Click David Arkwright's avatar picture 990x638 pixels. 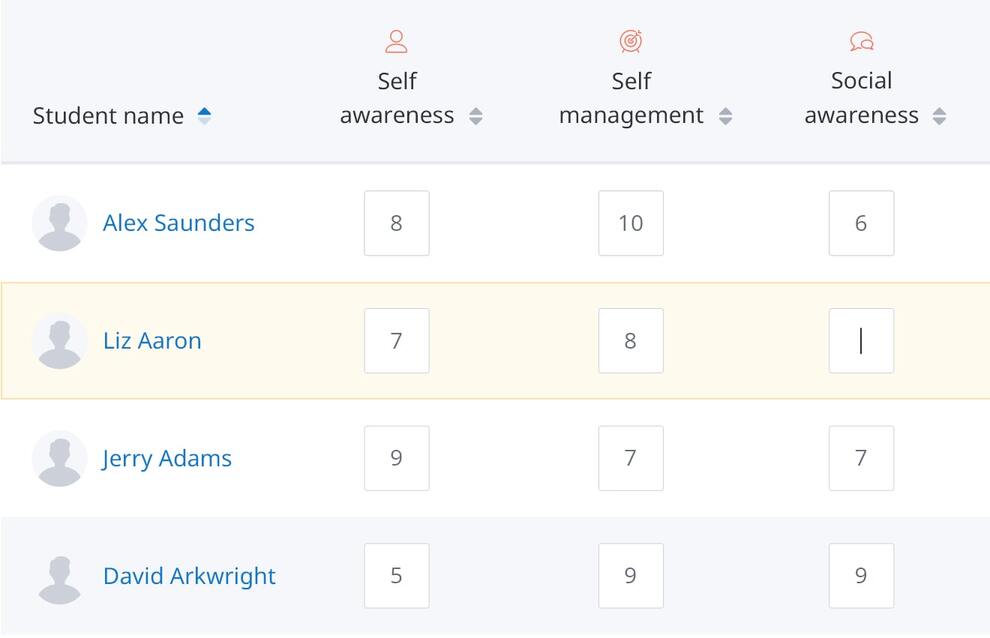[59, 576]
